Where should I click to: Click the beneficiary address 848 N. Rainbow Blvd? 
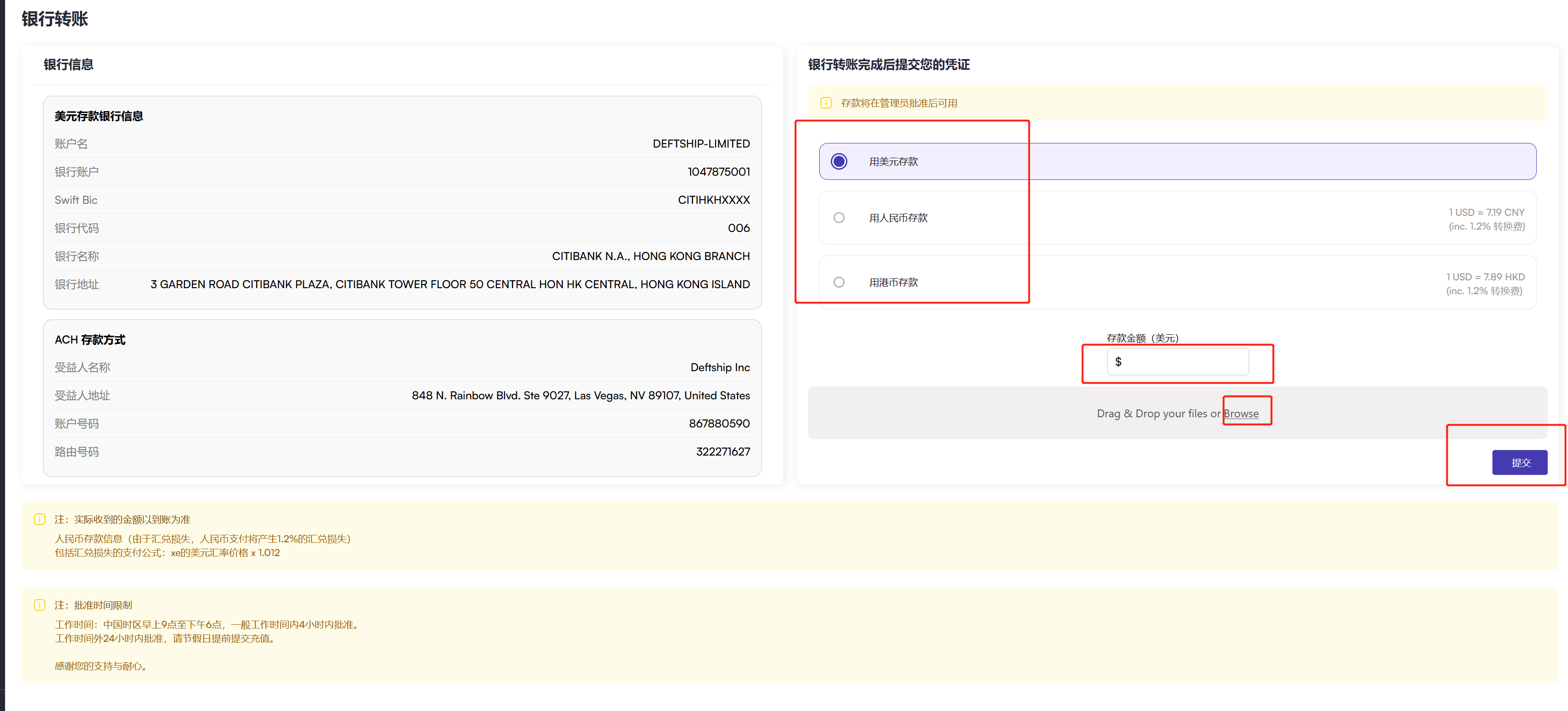581,396
